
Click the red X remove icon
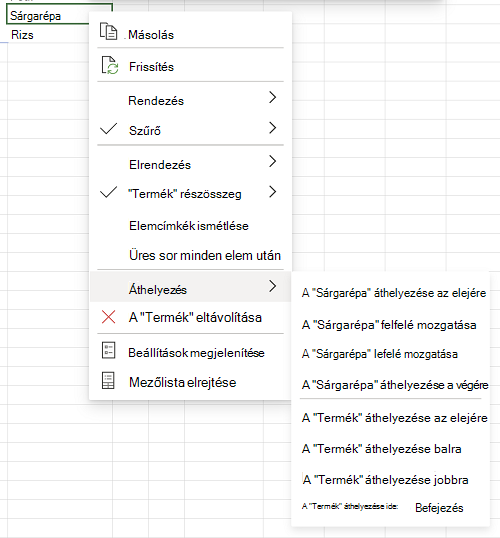pos(108,317)
